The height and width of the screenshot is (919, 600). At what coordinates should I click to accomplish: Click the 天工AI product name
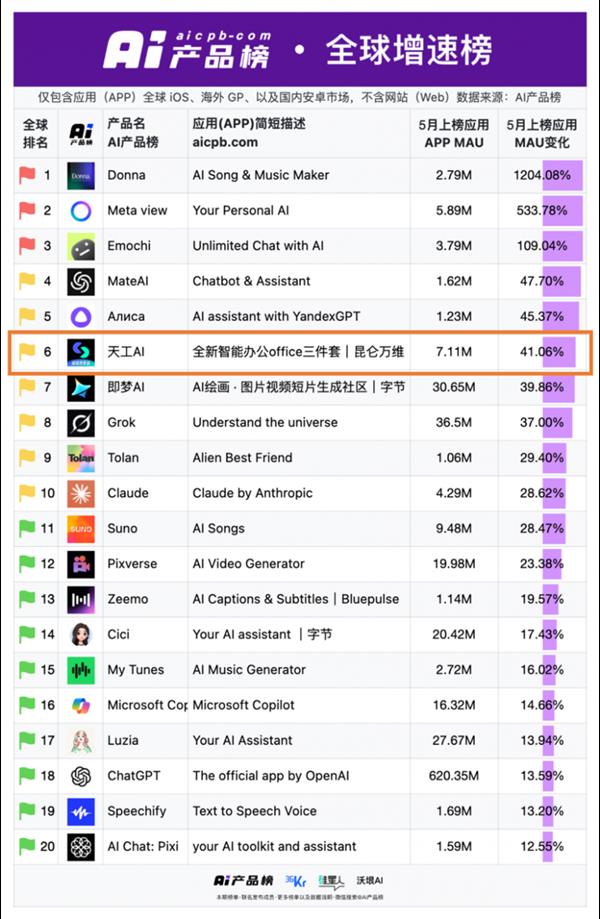(126, 352)
